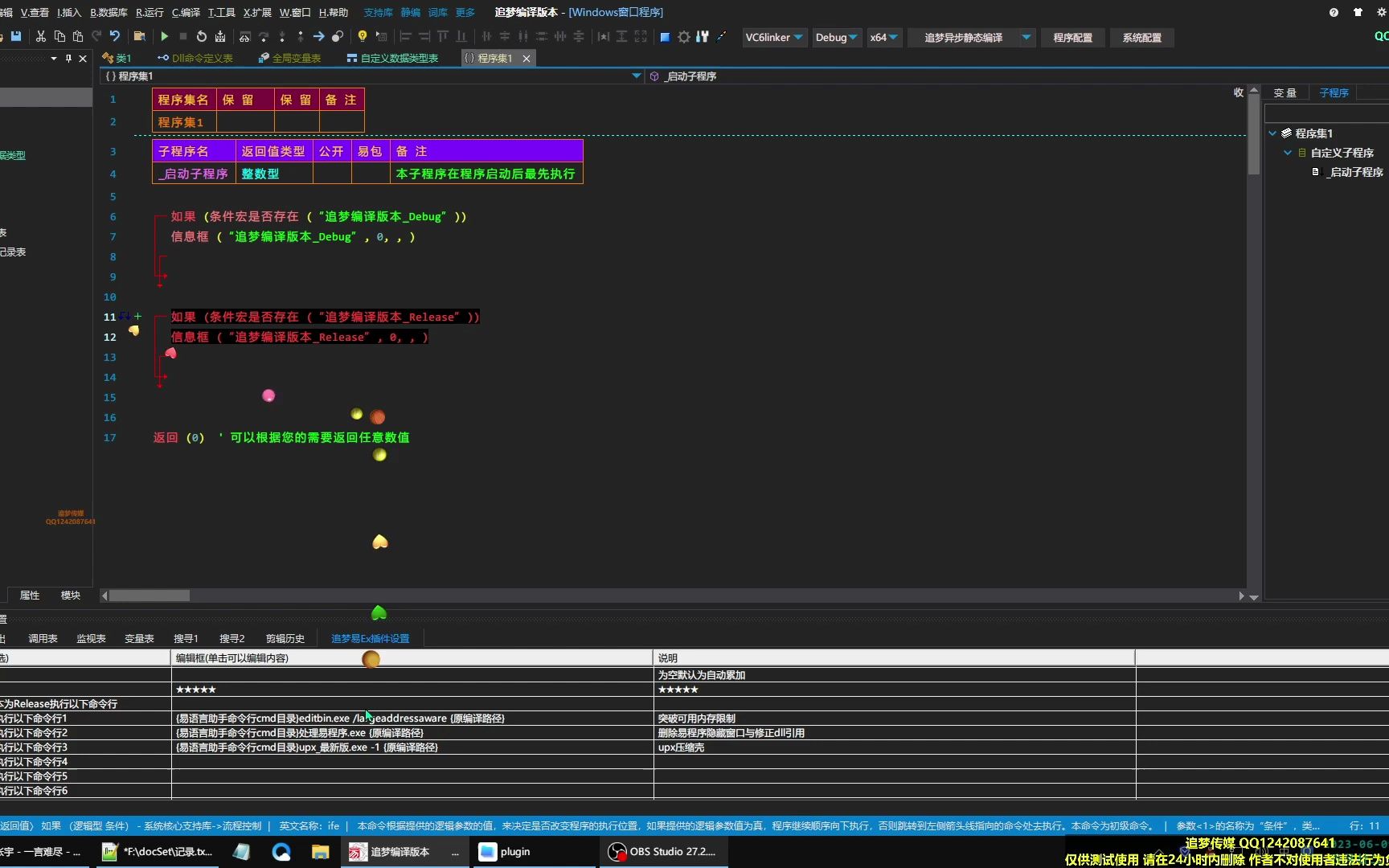1389x868 pixels.
Task: Click the yellow lightbulb hint icon
Action: (x=363, y=37)
